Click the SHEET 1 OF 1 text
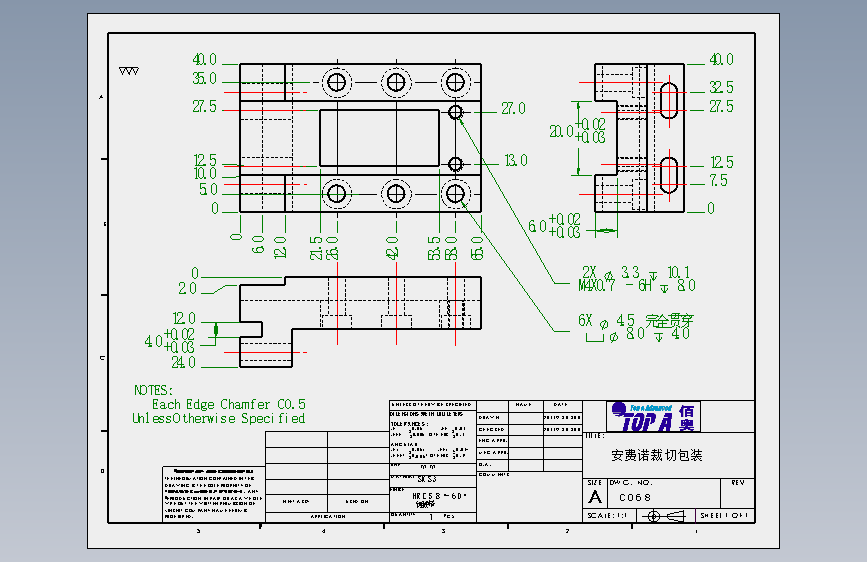This screenshot has width=867, height=562. [724, 516]
